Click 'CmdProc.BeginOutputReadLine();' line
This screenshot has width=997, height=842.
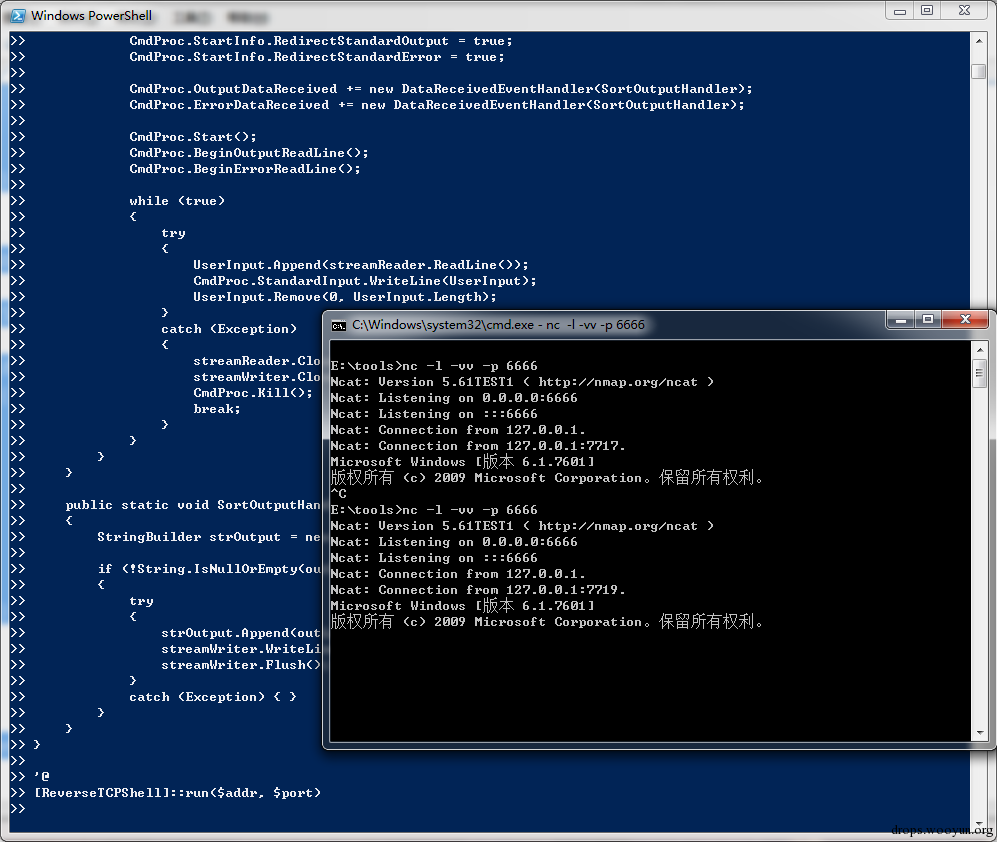(249, 153)
